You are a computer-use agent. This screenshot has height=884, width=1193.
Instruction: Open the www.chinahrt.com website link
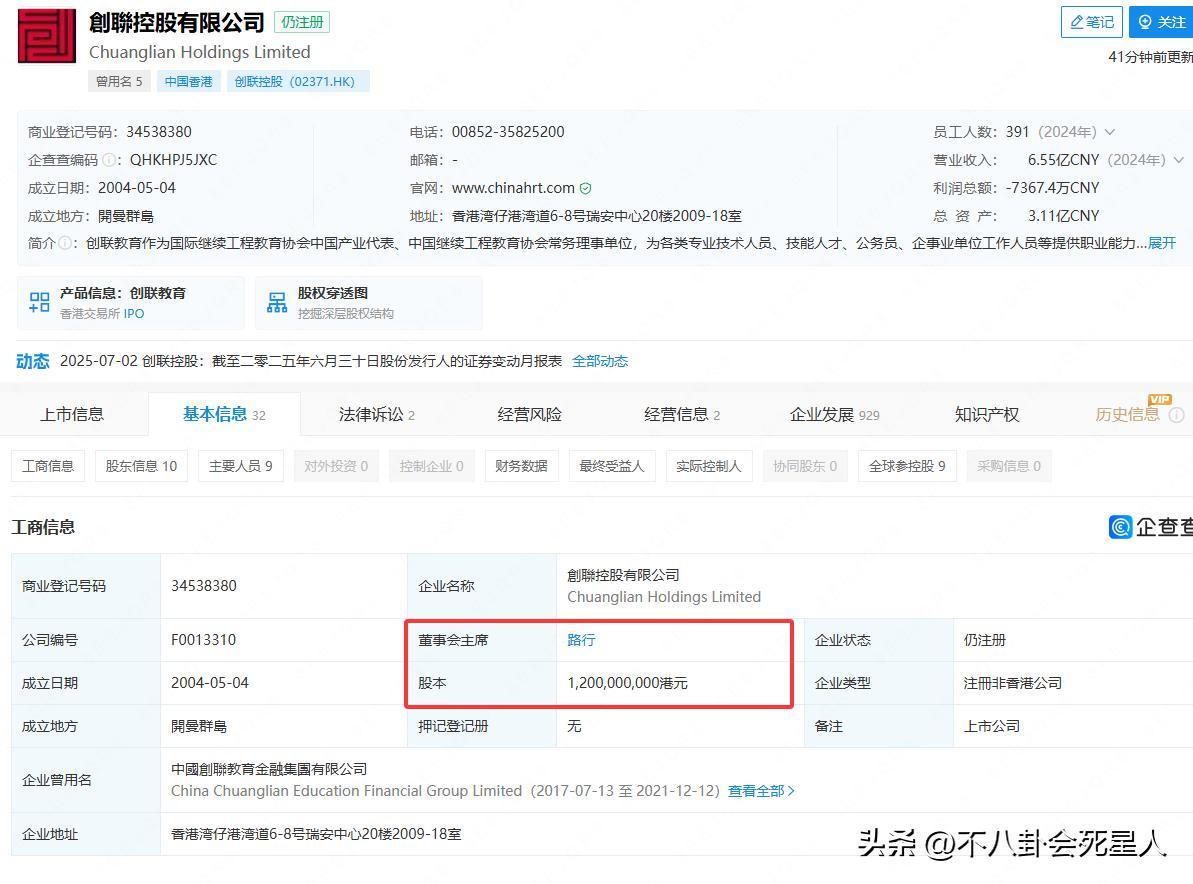(513, 188)
